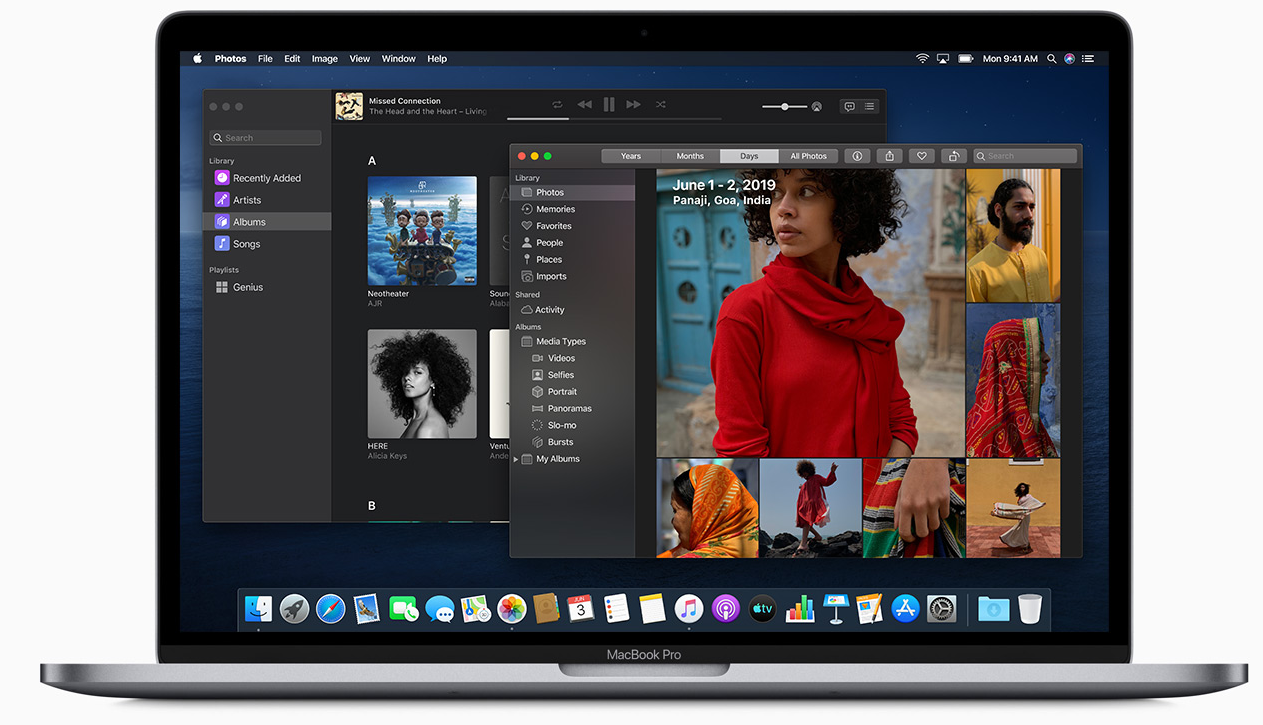Favorite the photo with heart icon
1263x725 pixels.
click(x=922, y=156)
